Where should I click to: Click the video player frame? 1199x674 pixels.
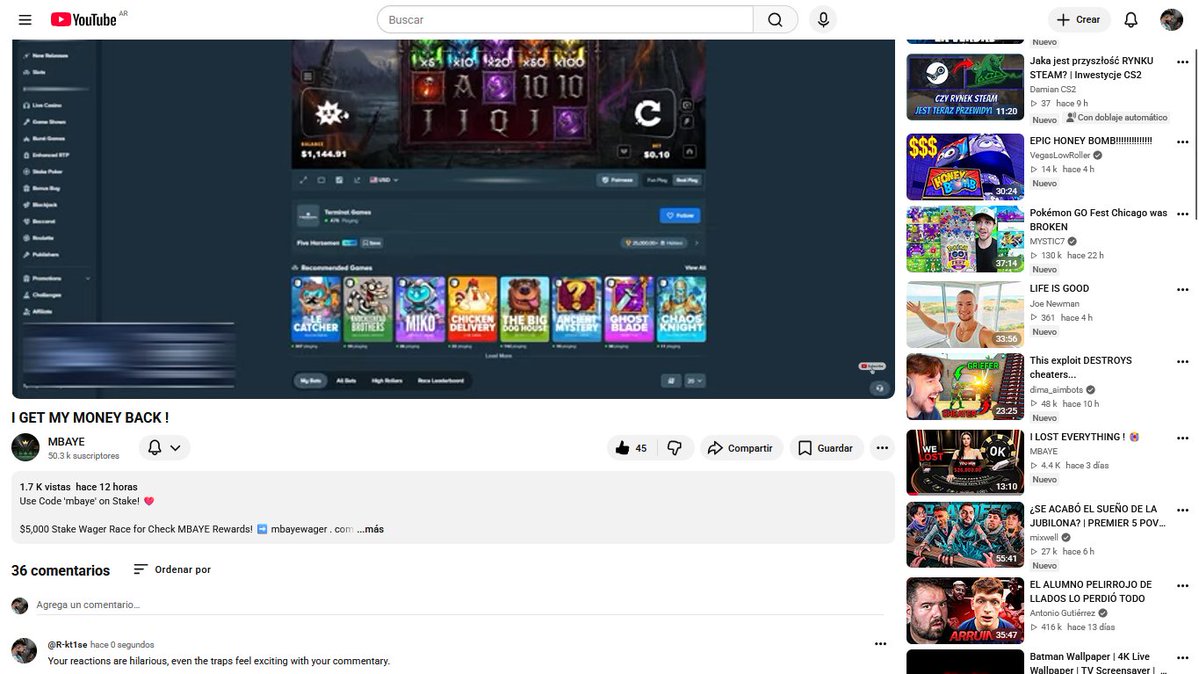[453, 219]
